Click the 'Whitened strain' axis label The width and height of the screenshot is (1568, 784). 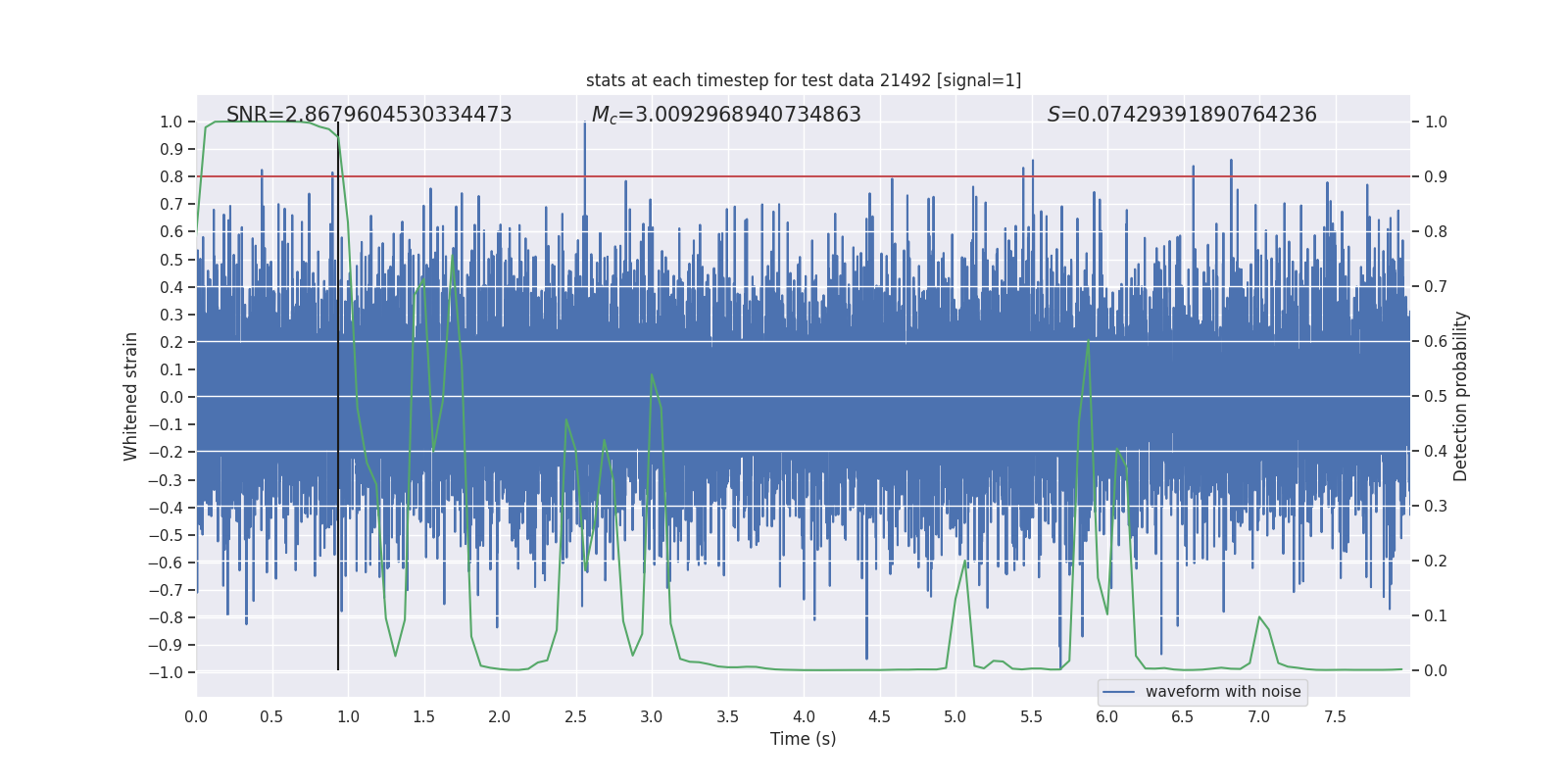(x=131, y=396)
